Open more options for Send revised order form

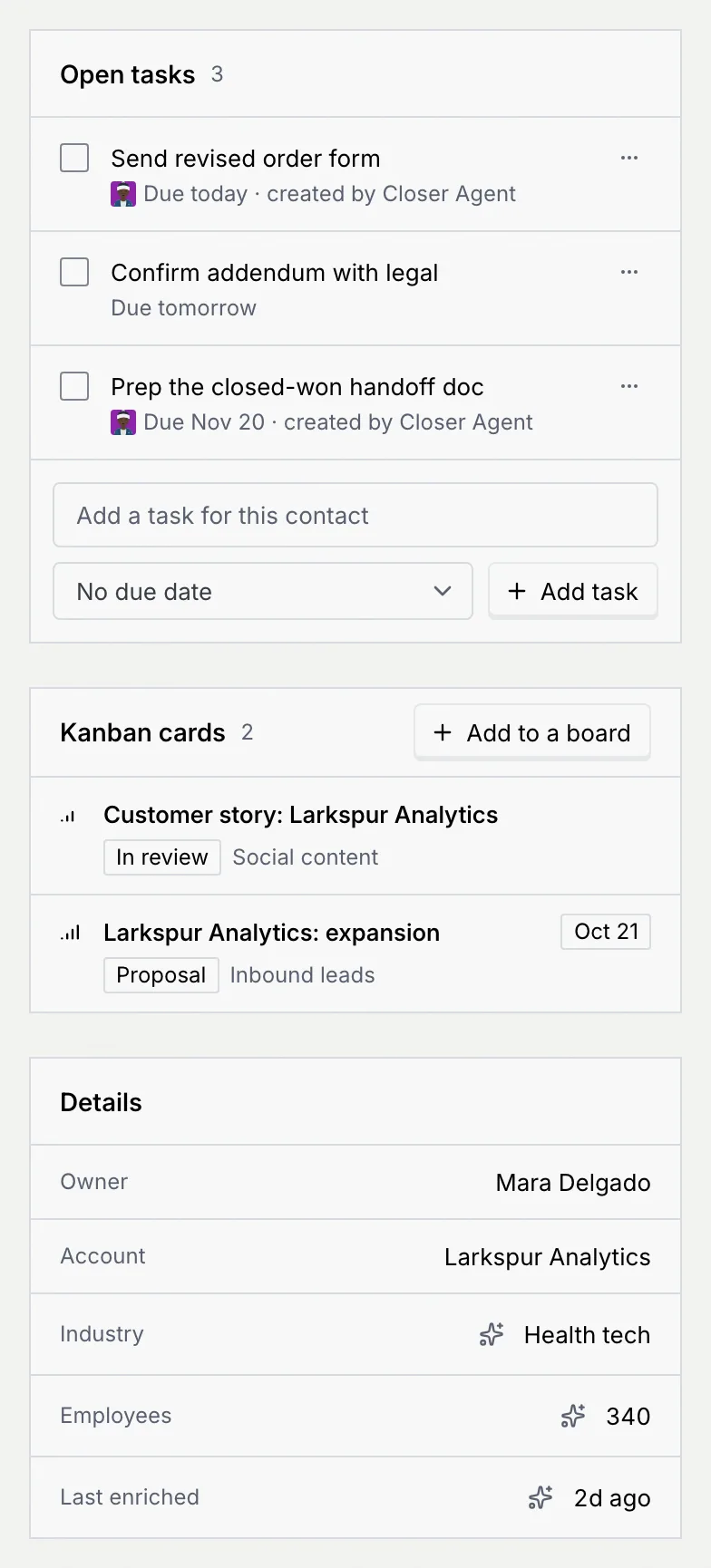(629, 158)
